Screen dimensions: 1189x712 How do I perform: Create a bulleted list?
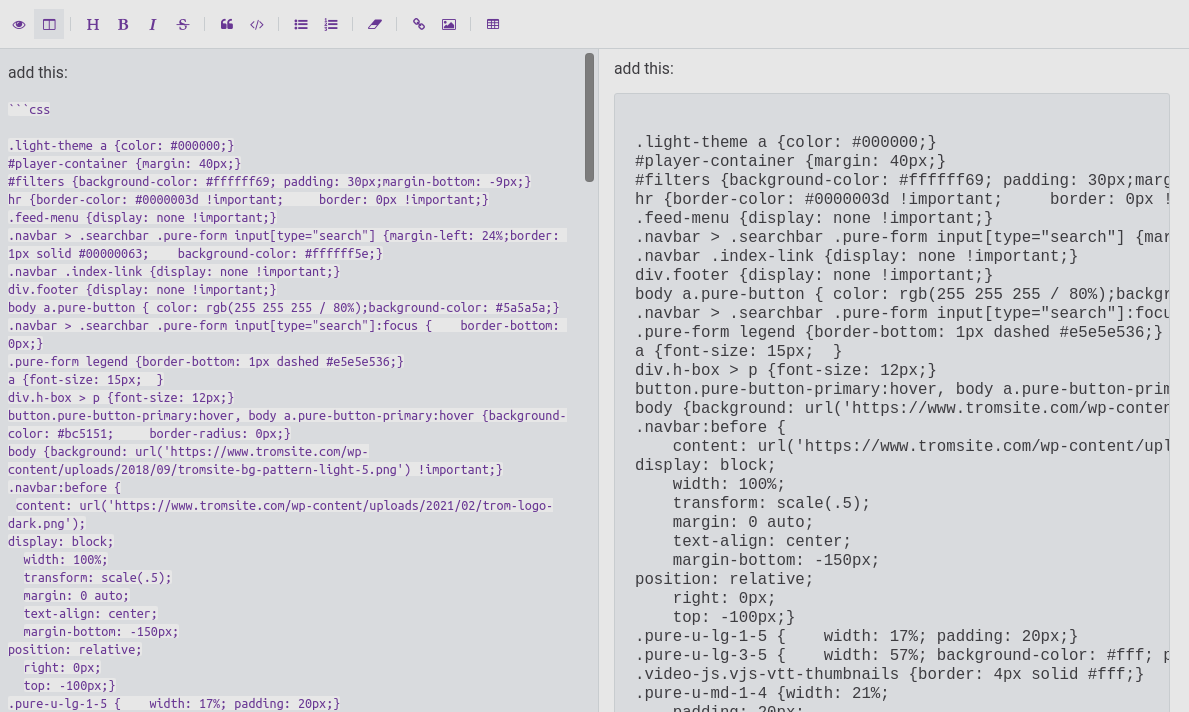(301, 24)
